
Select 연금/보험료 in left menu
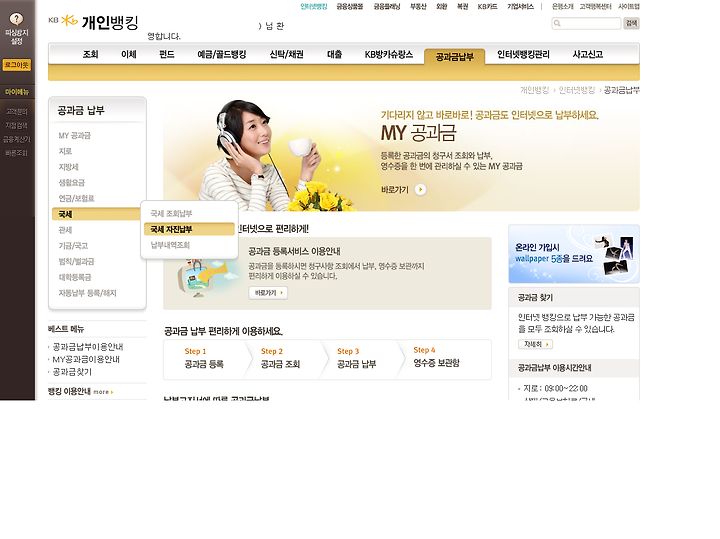76,198
